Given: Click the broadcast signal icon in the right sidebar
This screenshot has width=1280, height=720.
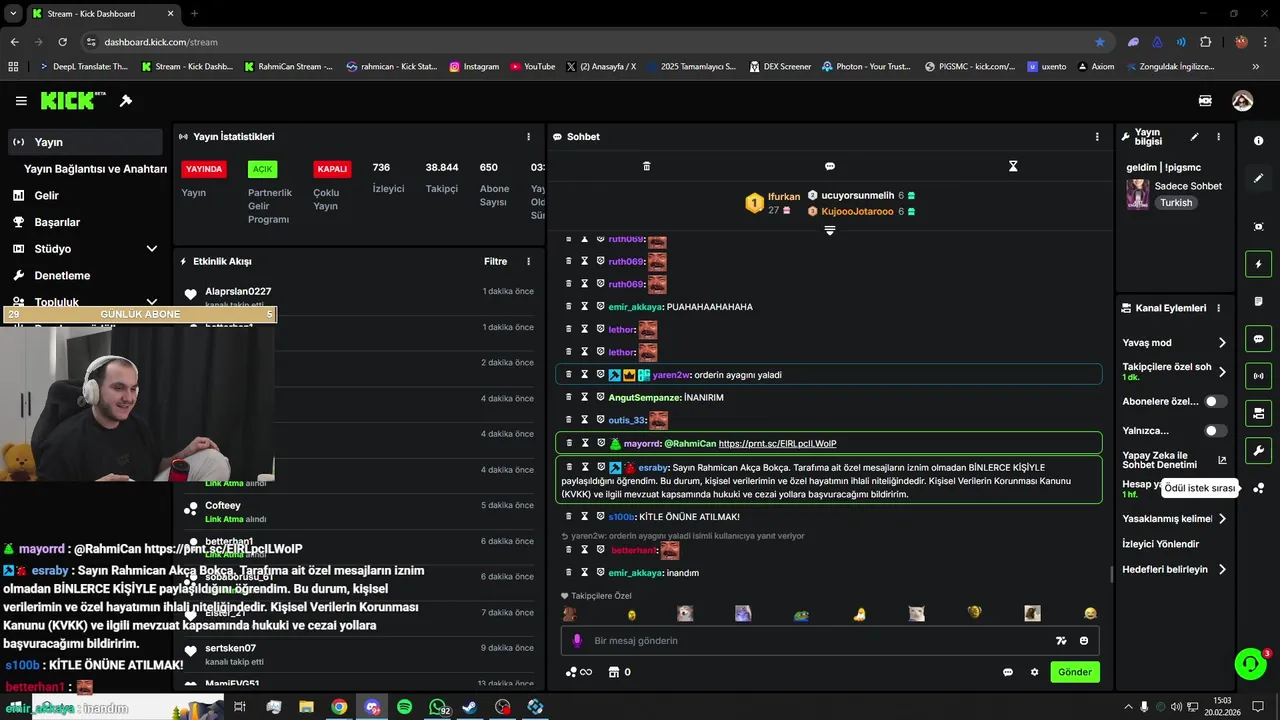Looking at the screenshot, I should (1258, 376).
